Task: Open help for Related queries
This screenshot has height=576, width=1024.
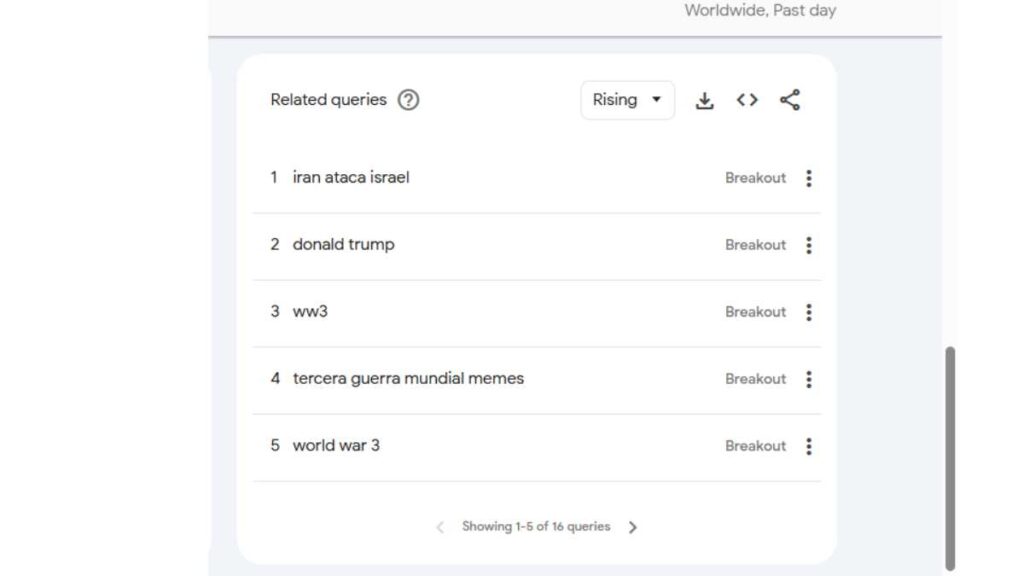Action: tap(409, 99)
